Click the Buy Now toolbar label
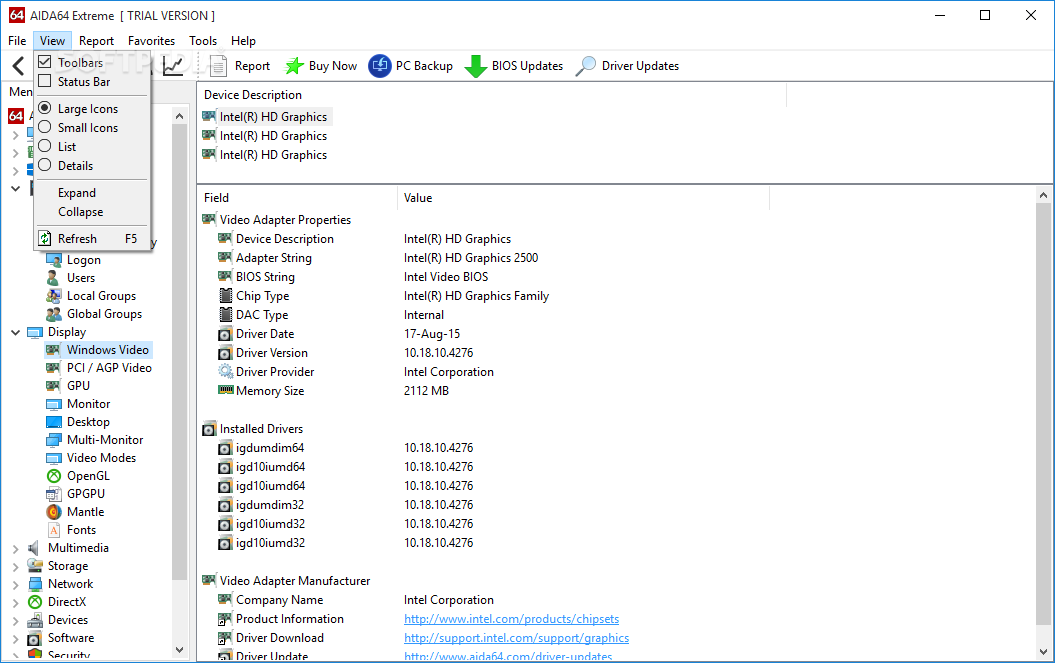The width and height of the screenshot is (1055, 663). [x=333, y=65]
